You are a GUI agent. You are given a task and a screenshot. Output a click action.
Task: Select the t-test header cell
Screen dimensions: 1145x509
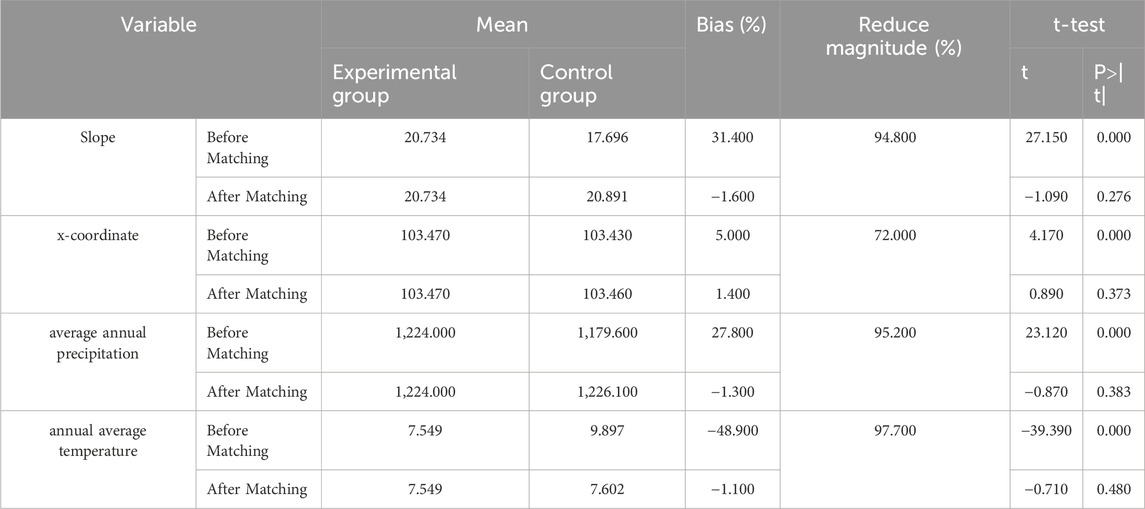click(x=1078, y=25)
